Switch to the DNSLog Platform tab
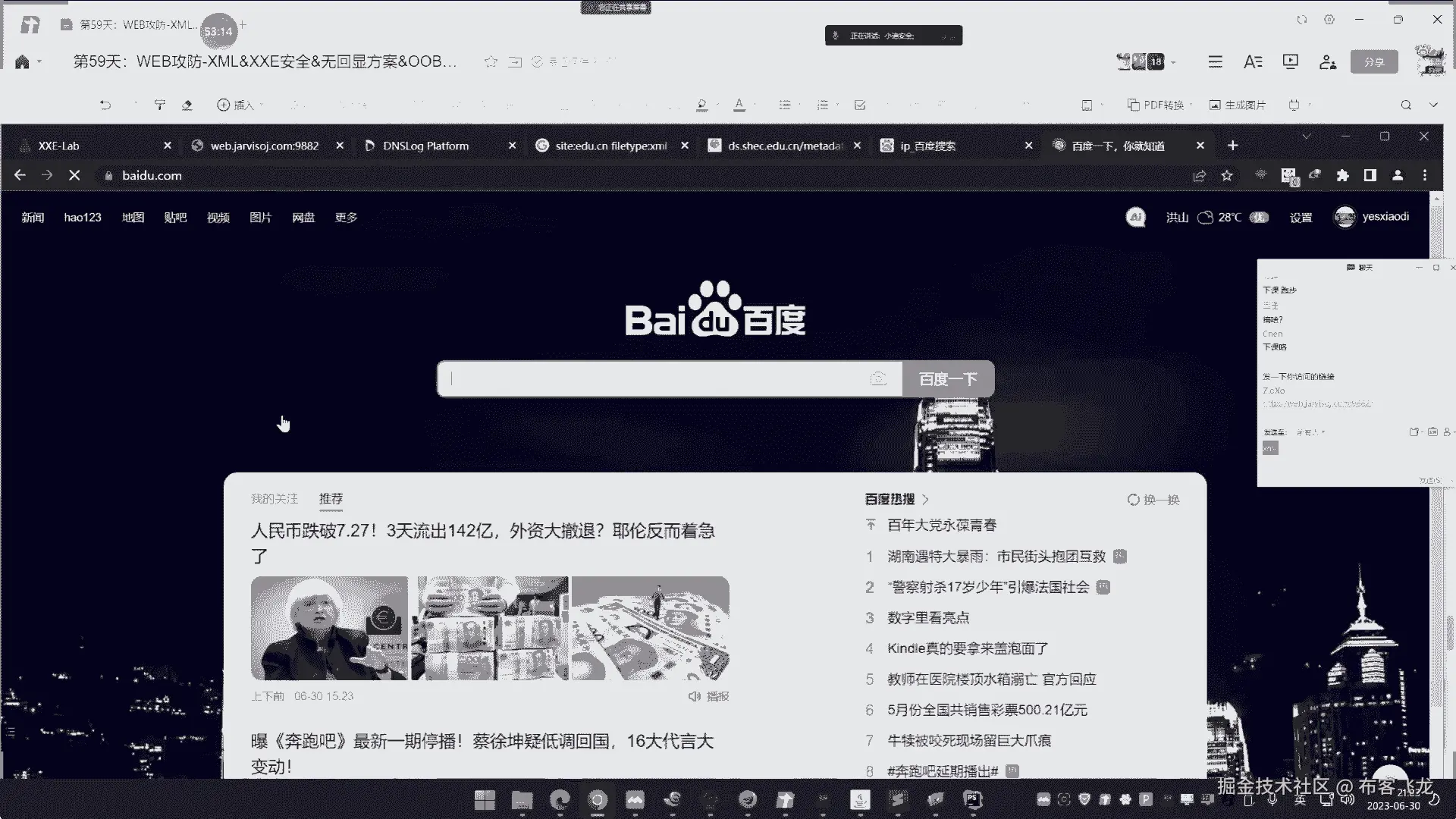1456x819 pixels. [425, 146]
